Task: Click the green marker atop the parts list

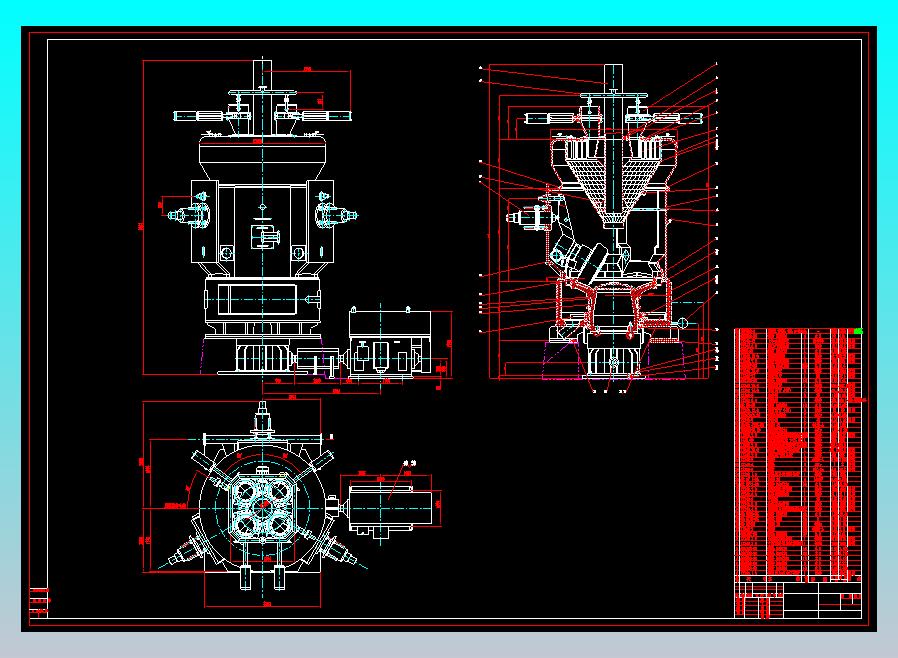Action: (x=858, y=331)
